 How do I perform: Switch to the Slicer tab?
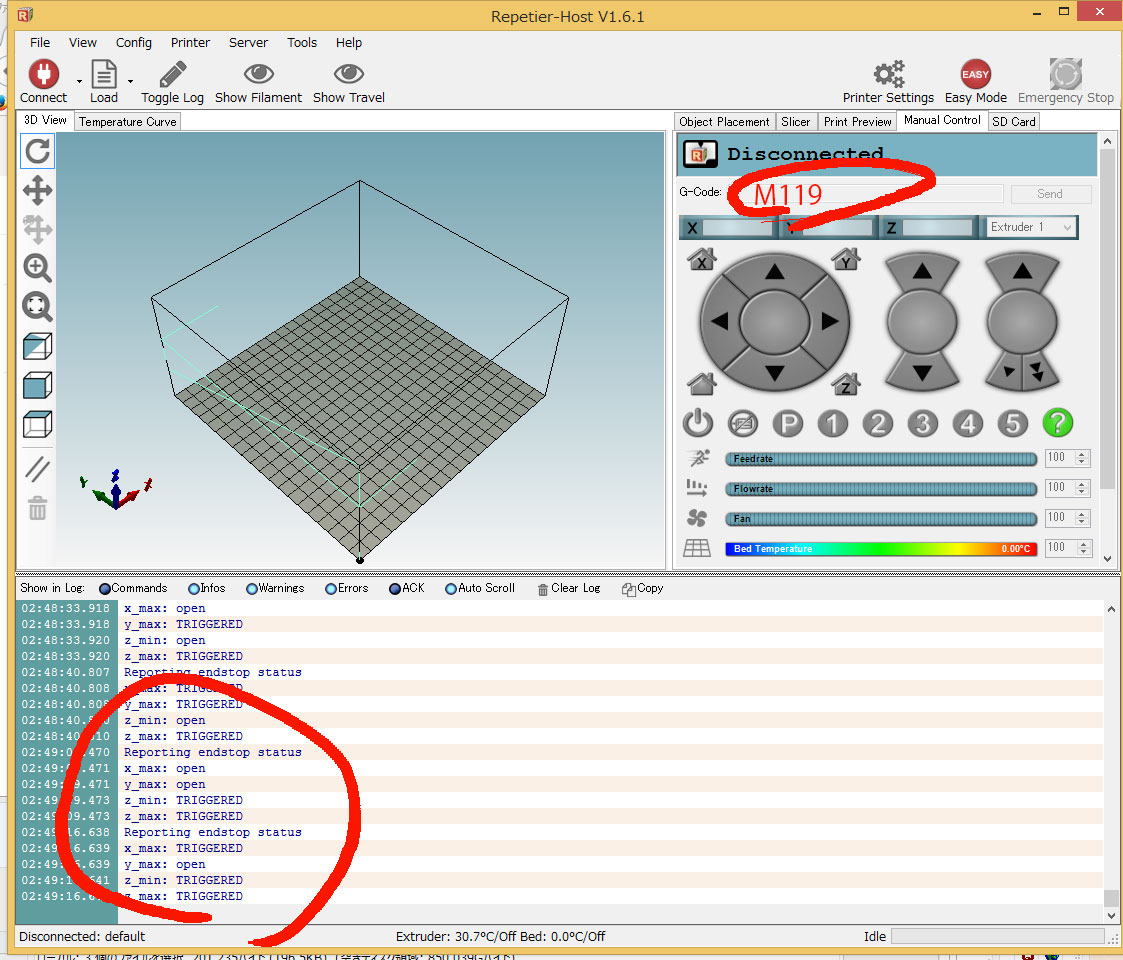(x=796, y=122)
